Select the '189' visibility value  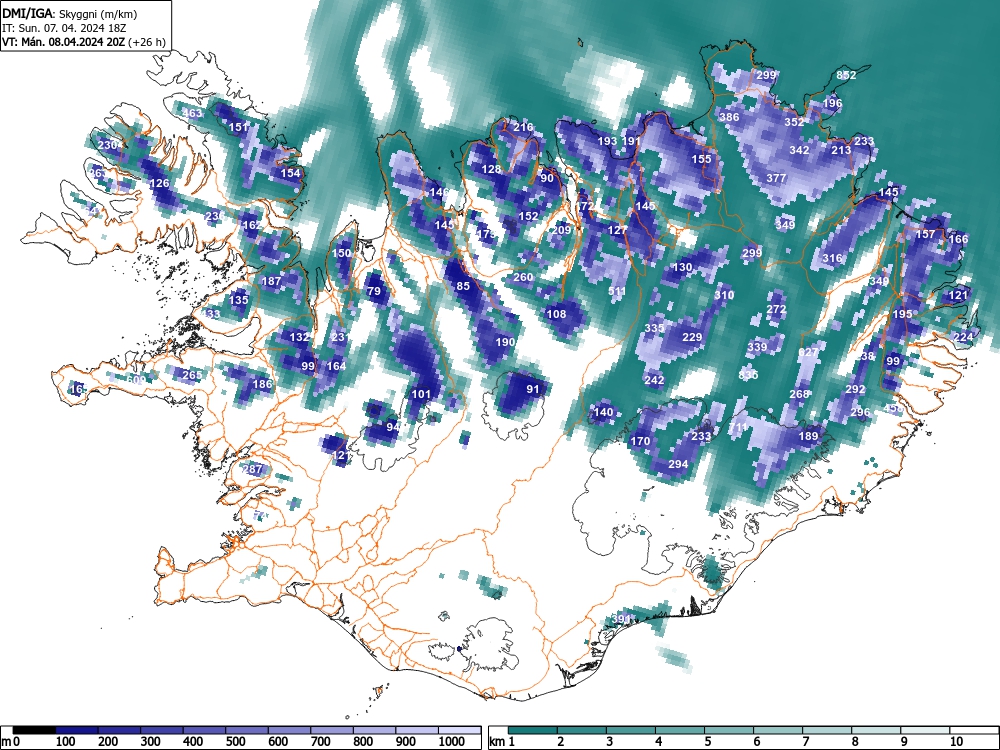click(x=808, y=436)
